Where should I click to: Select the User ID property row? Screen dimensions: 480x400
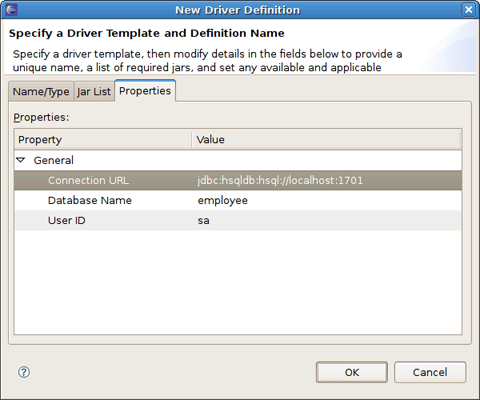click(x=238, y=220)
